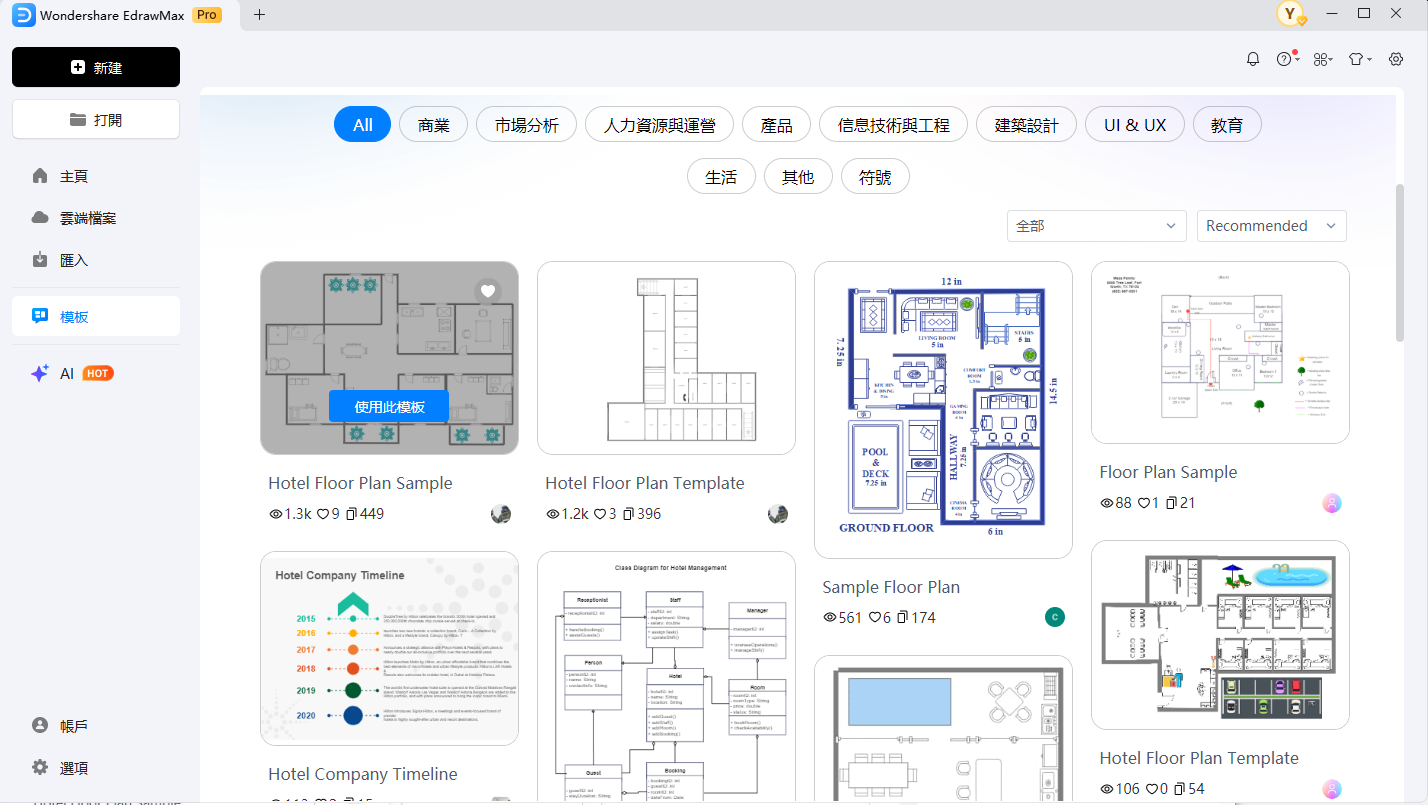Toggle favorite heart on Hotel Floor Plan Sample

487,291
